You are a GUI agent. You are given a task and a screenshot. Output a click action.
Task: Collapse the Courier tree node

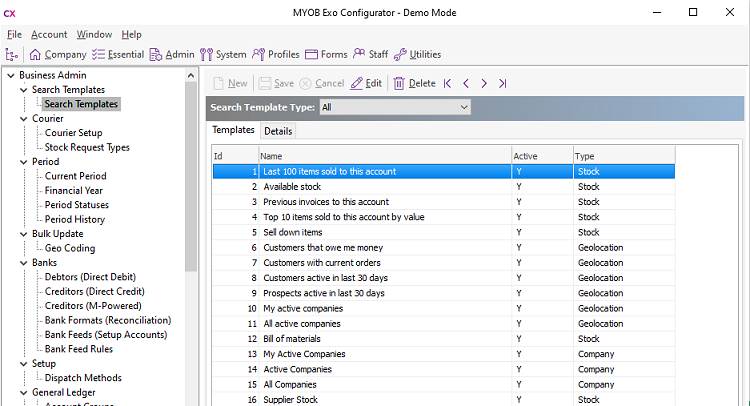(23, 119)
